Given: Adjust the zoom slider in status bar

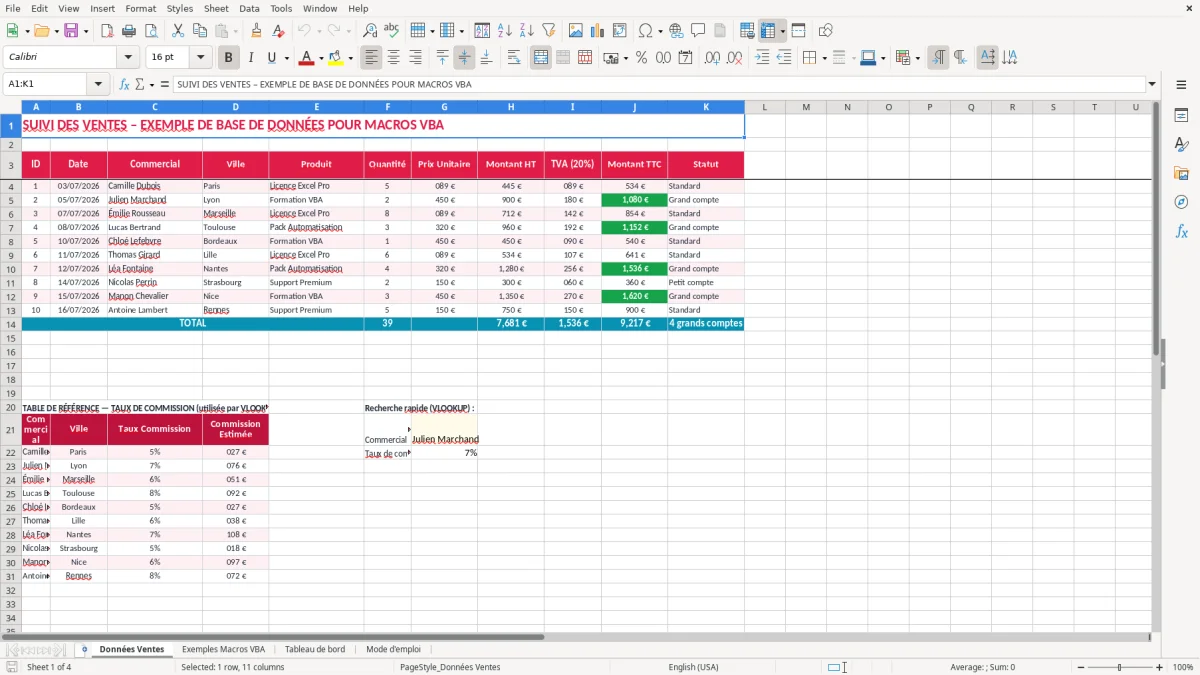Looking at the screenshot, I should [1119, 667].
